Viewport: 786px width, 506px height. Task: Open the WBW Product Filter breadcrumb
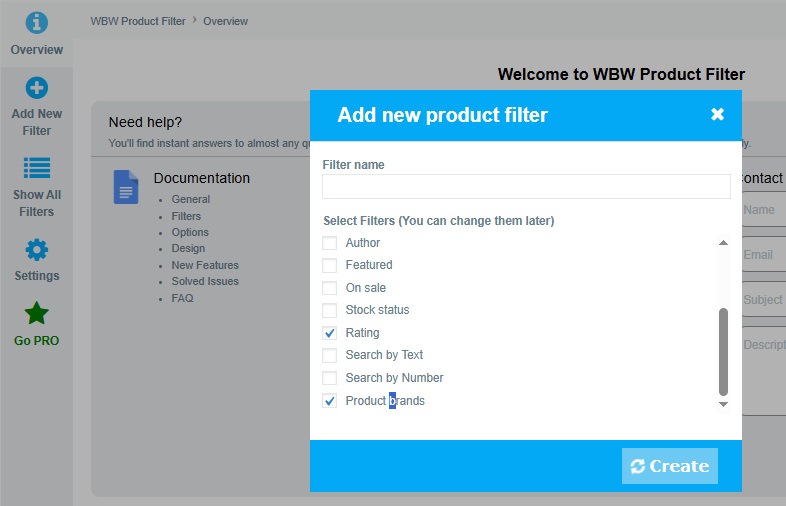[138, 21]
